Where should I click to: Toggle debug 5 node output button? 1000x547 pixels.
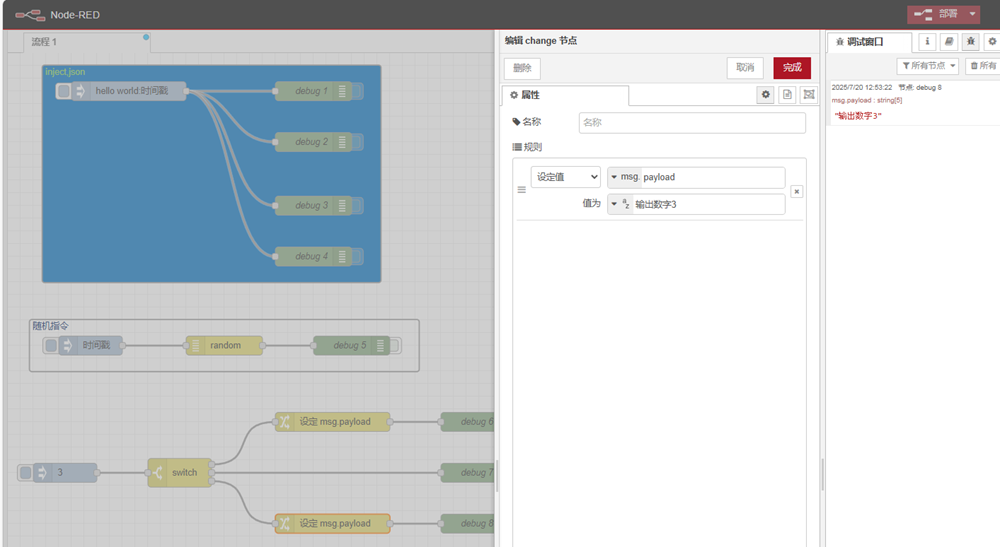point(395,346)
